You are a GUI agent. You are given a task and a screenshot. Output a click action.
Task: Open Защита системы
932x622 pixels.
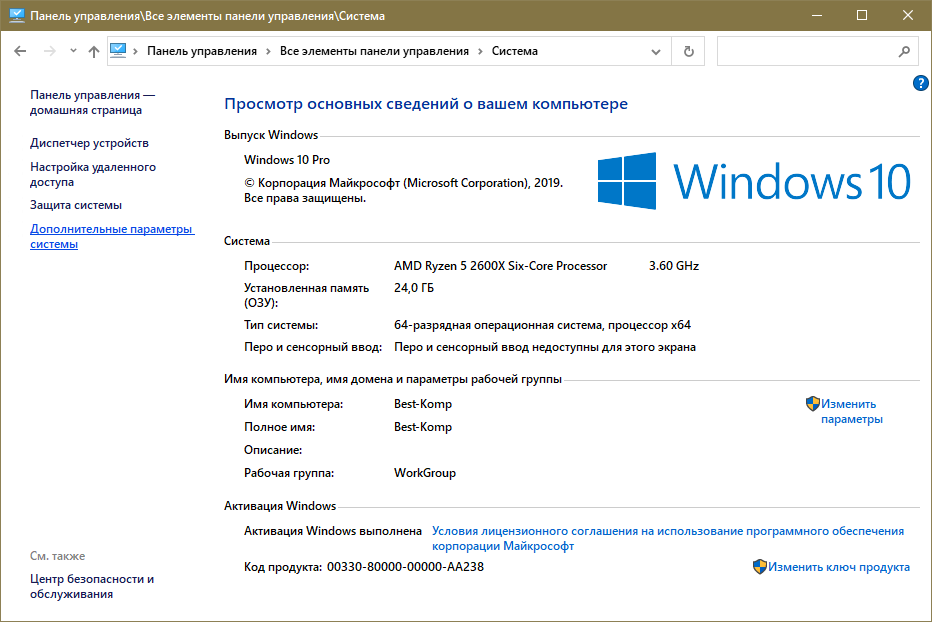(x=76, y=205)
